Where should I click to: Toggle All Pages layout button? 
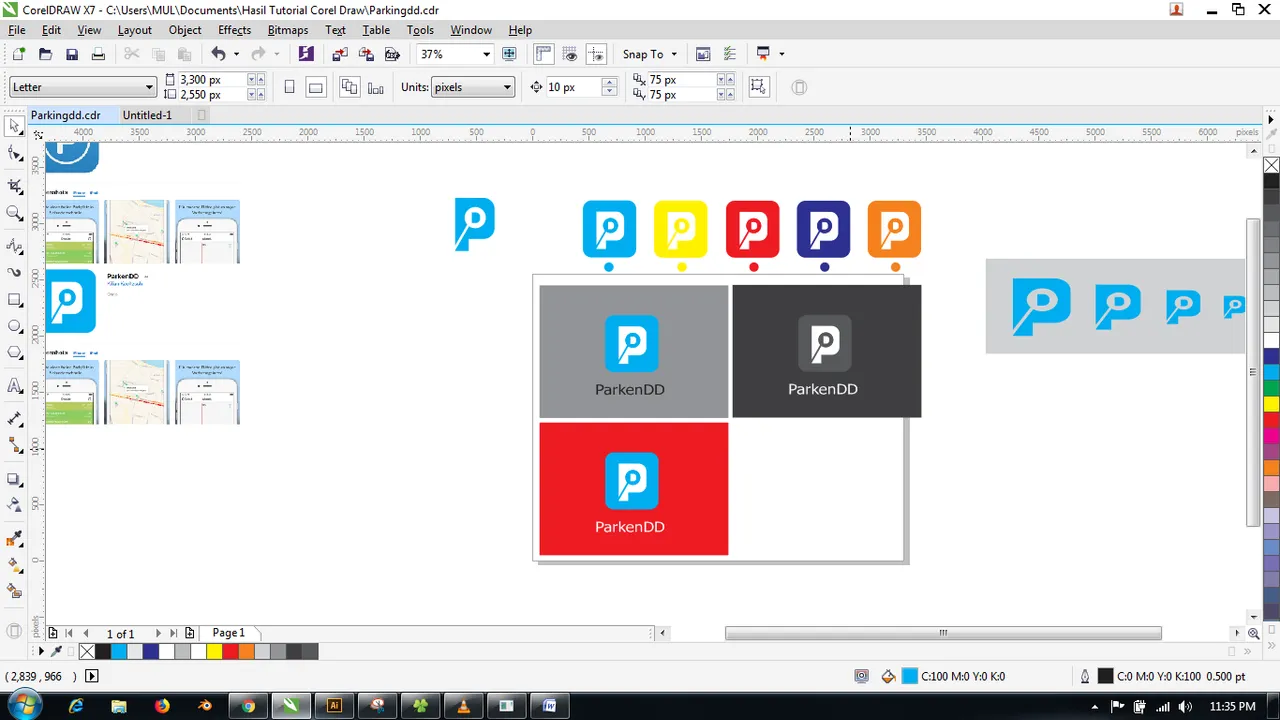(x=349, y=87)
